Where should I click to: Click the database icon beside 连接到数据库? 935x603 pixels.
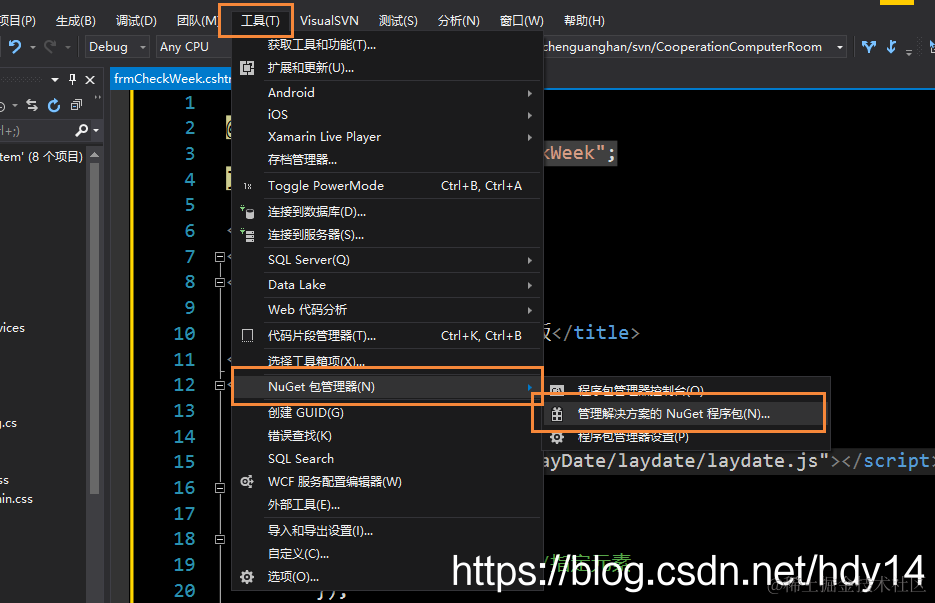pyautogui.click(x=247, y=212)
